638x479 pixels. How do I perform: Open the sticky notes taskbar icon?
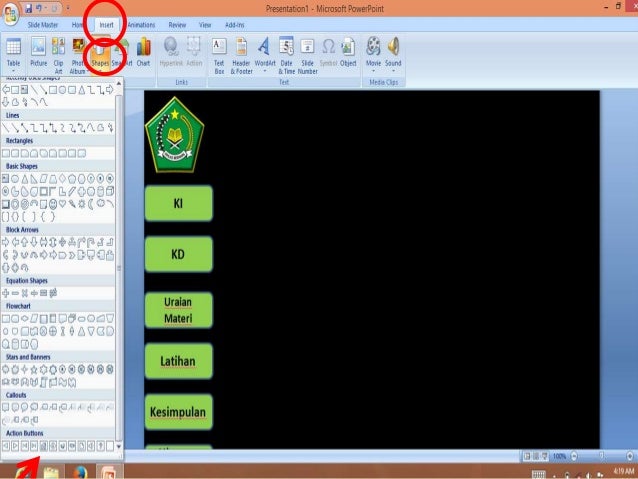click(x=51, y=472)
